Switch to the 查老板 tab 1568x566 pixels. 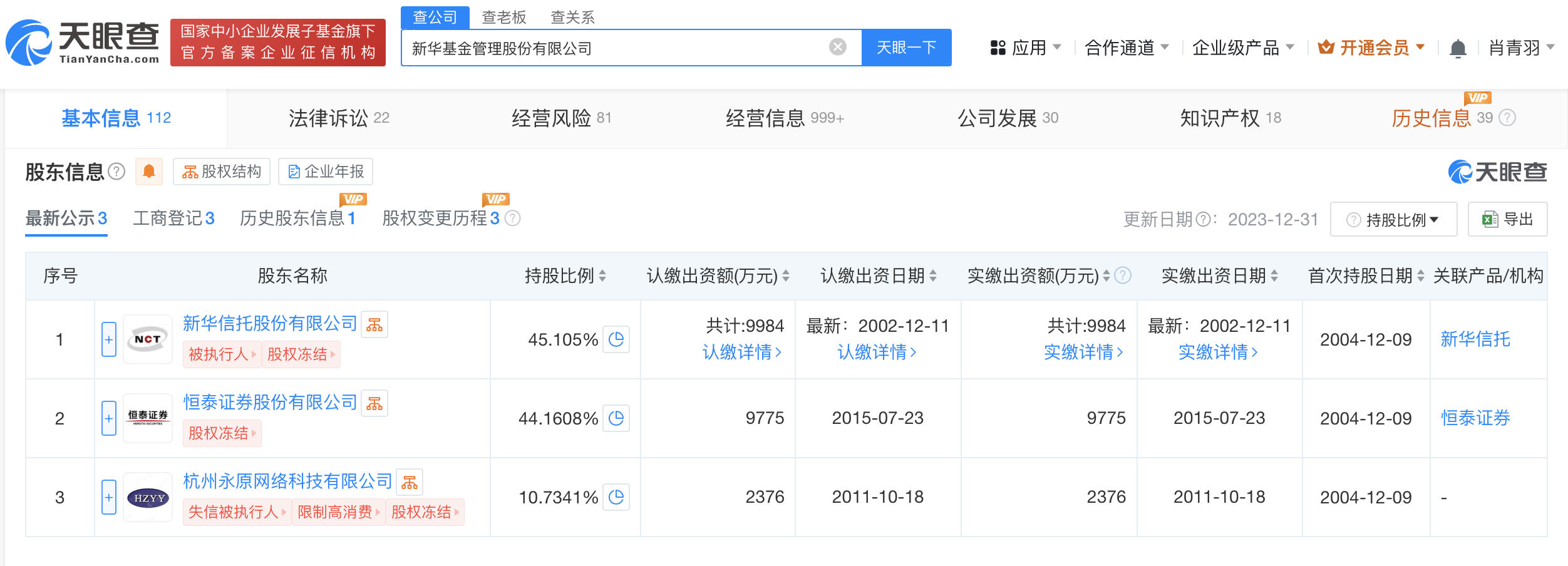coord(502,17)
